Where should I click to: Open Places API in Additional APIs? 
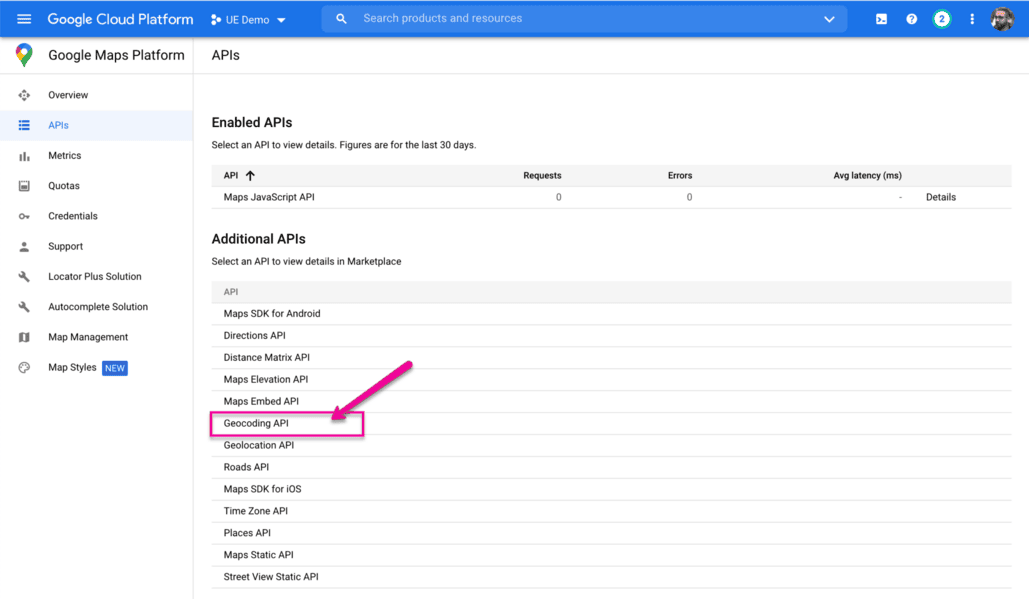247,533
